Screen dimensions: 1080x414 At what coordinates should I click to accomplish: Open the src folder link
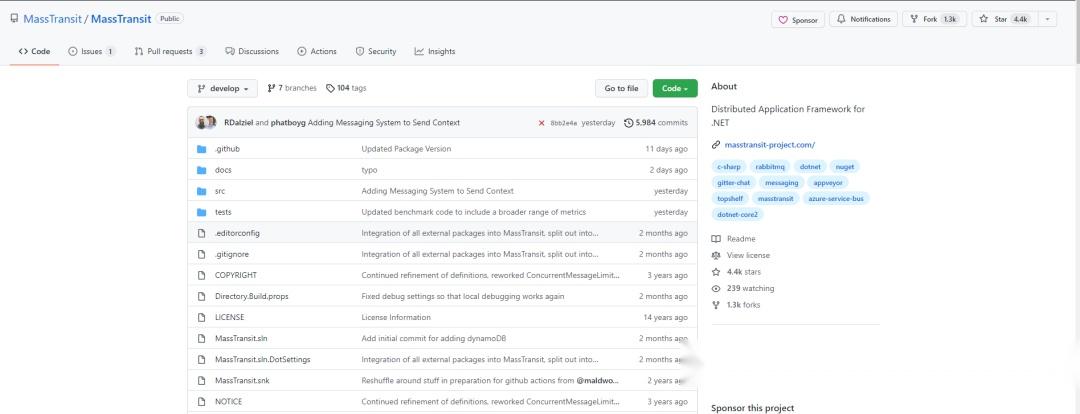[x=220, y=191]
